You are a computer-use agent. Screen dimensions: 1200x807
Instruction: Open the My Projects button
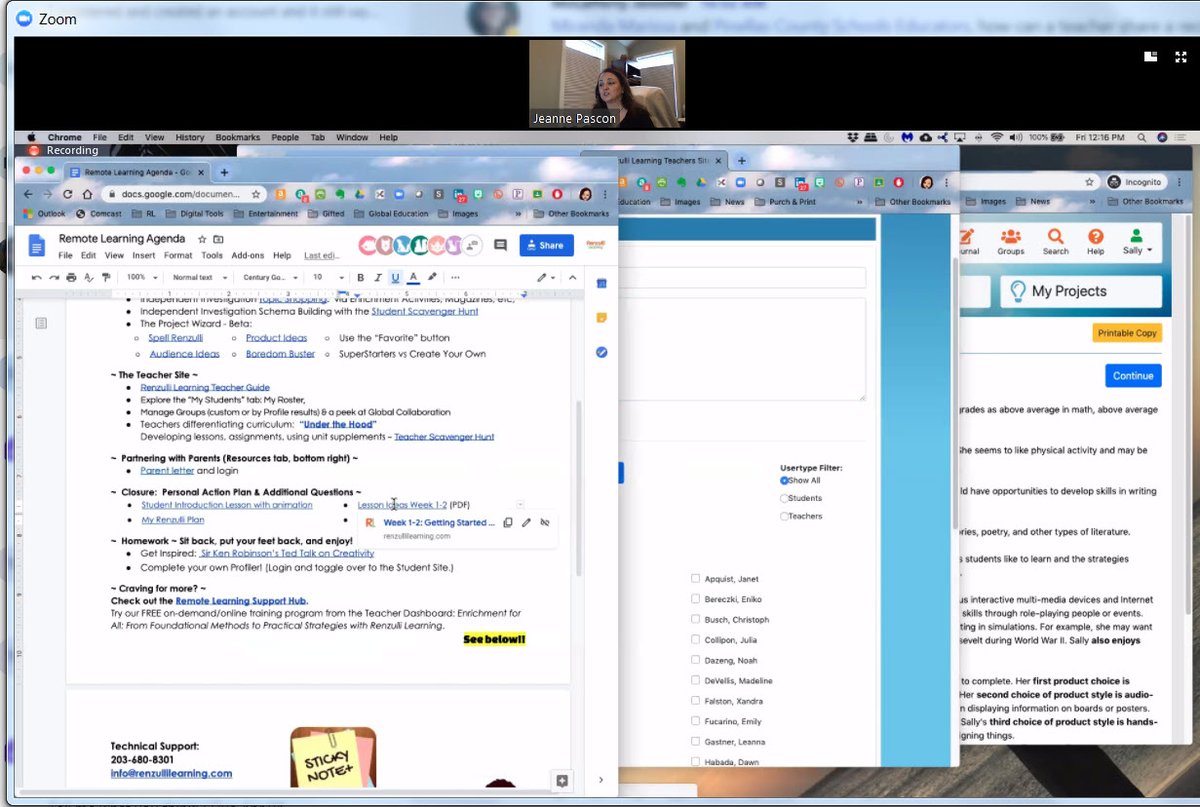(1081, 291)
